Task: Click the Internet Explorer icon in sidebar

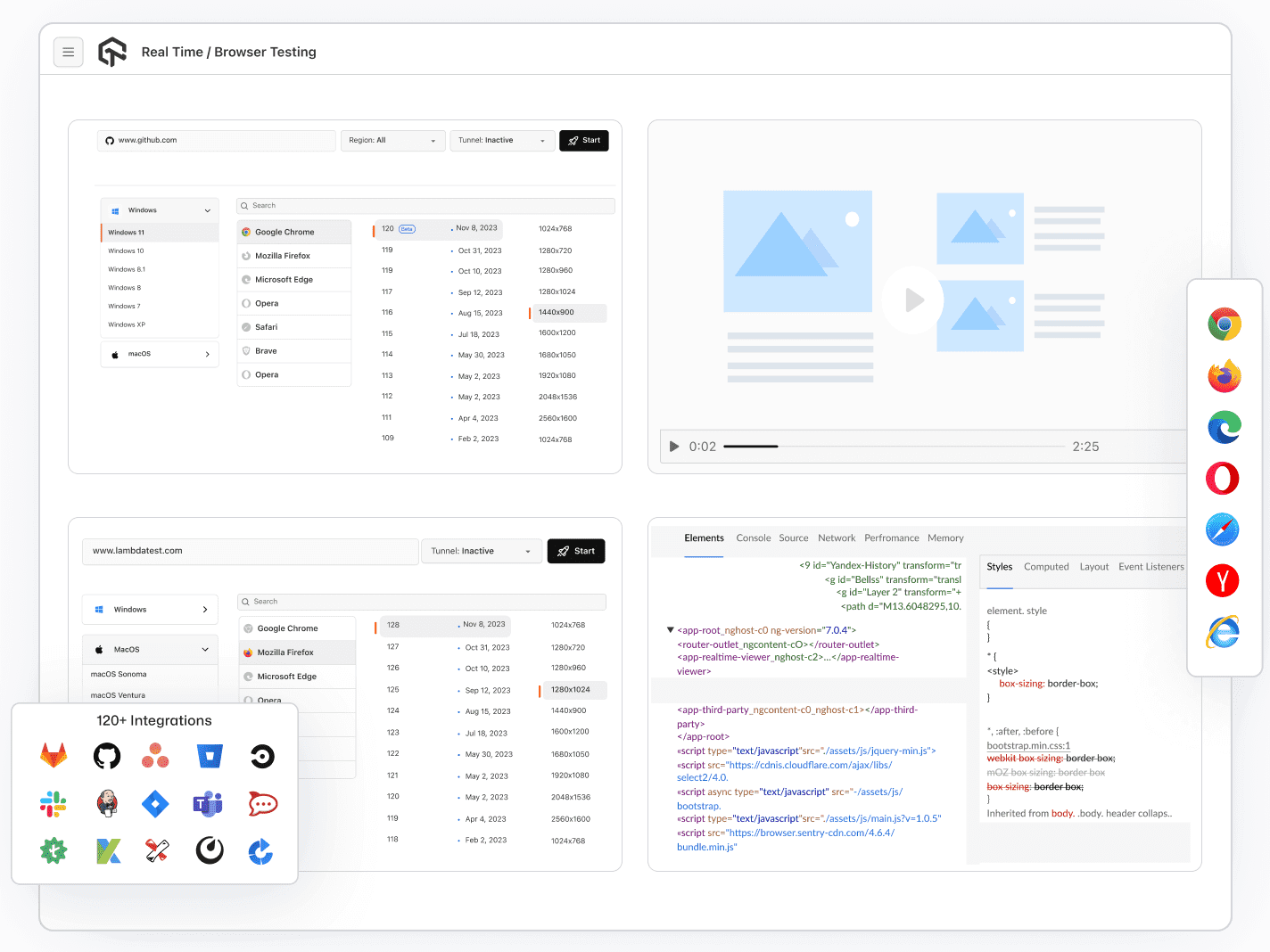Action: (1223, 632)
